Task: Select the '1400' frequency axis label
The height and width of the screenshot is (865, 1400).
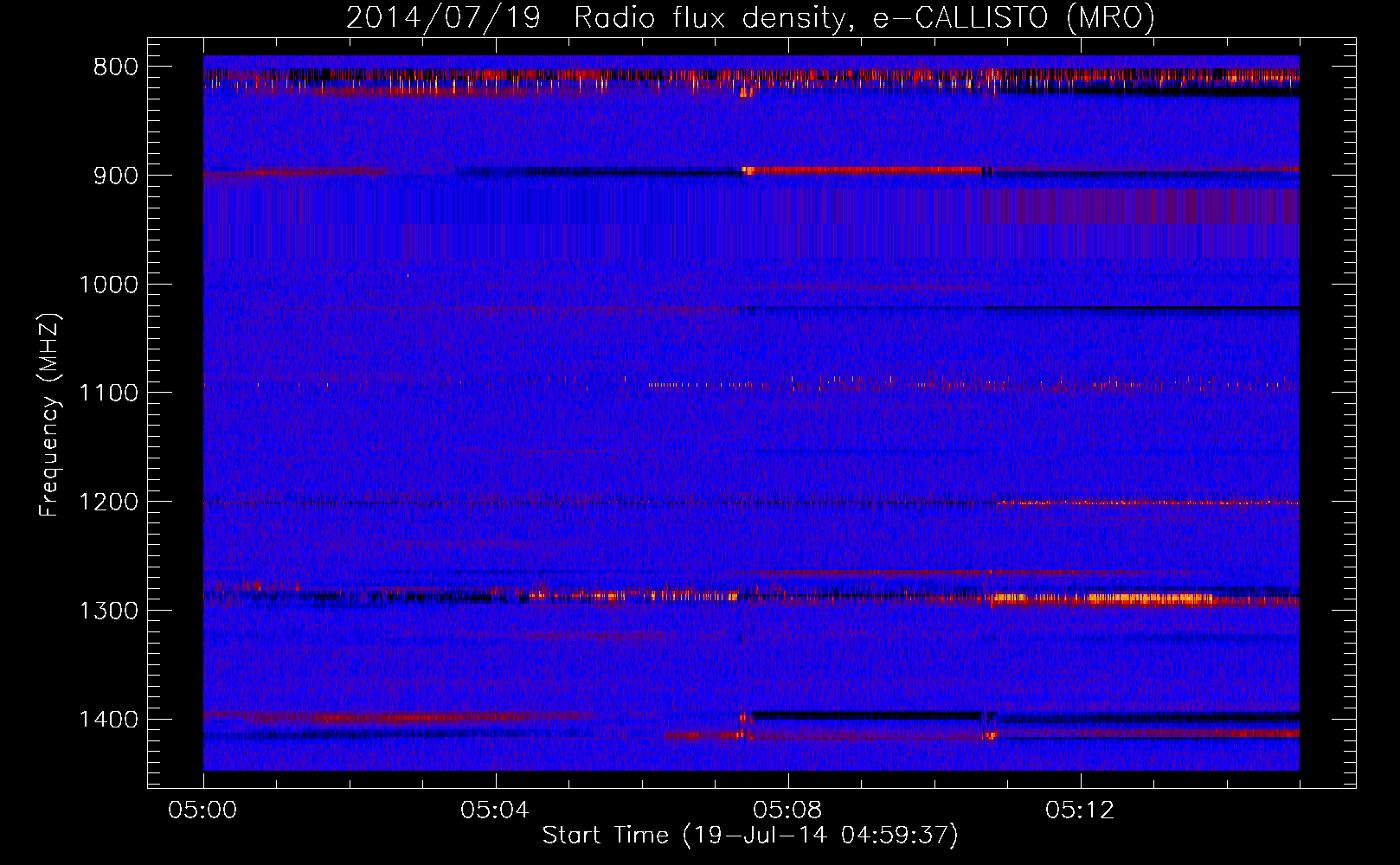Action: click(x=109, y=720)
